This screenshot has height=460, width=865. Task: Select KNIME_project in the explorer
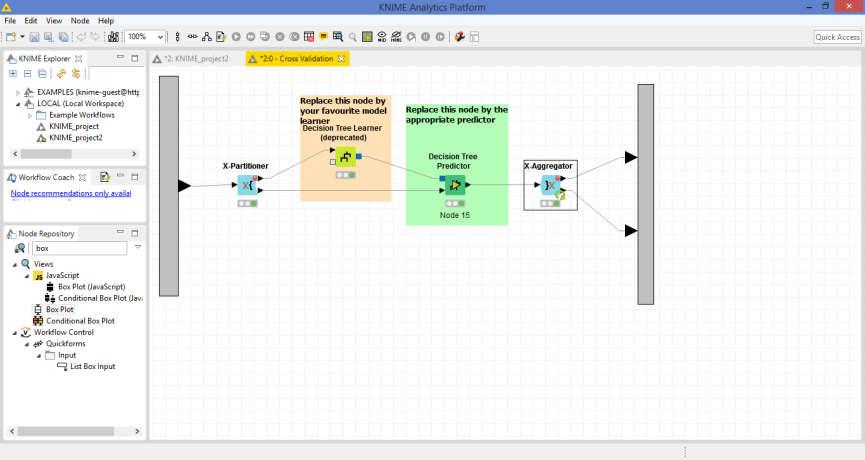pyautogui.click(x=74, y=126)
